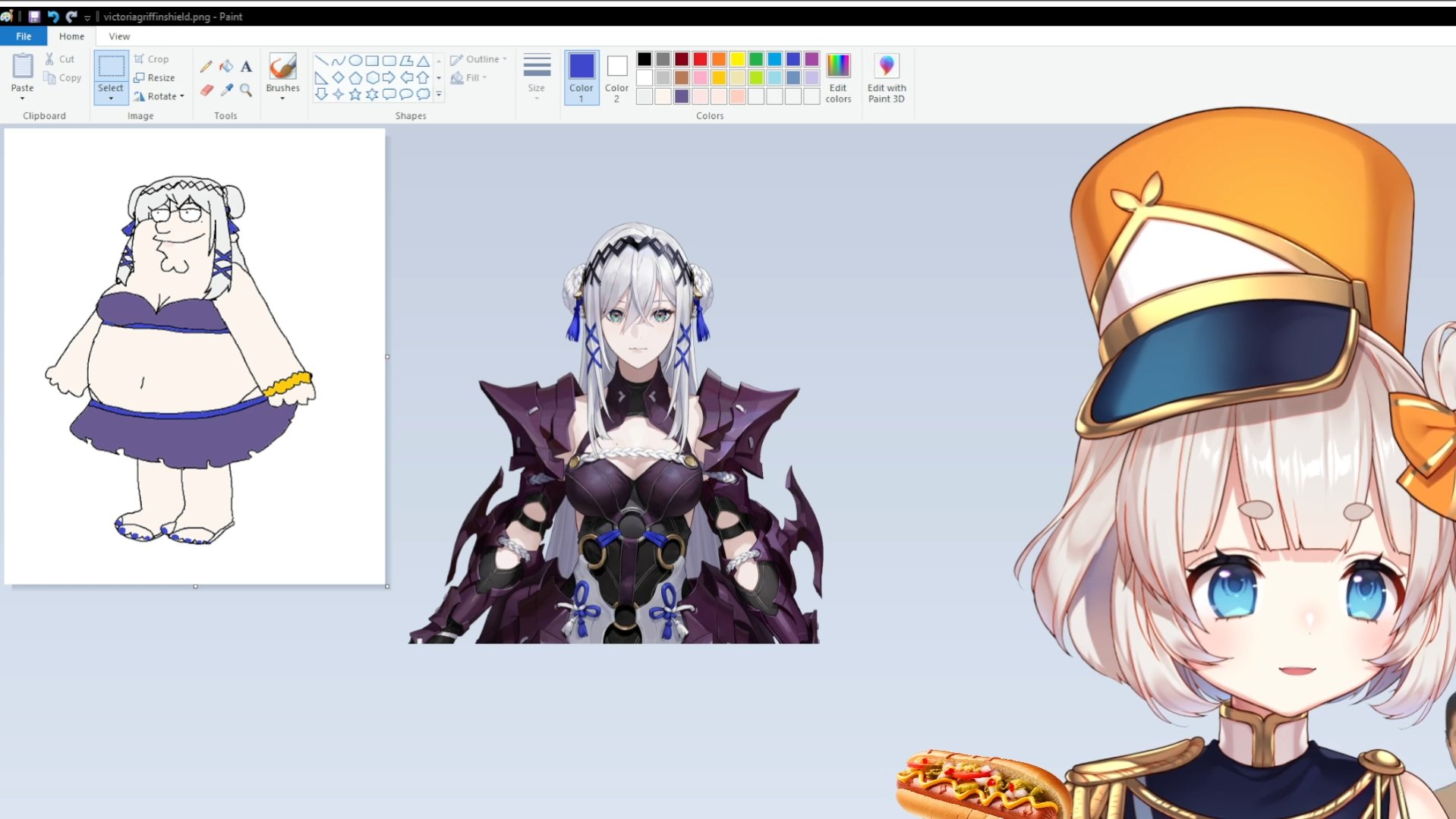
Task: Select the Magnifier tool
Action: coord(246,90)
